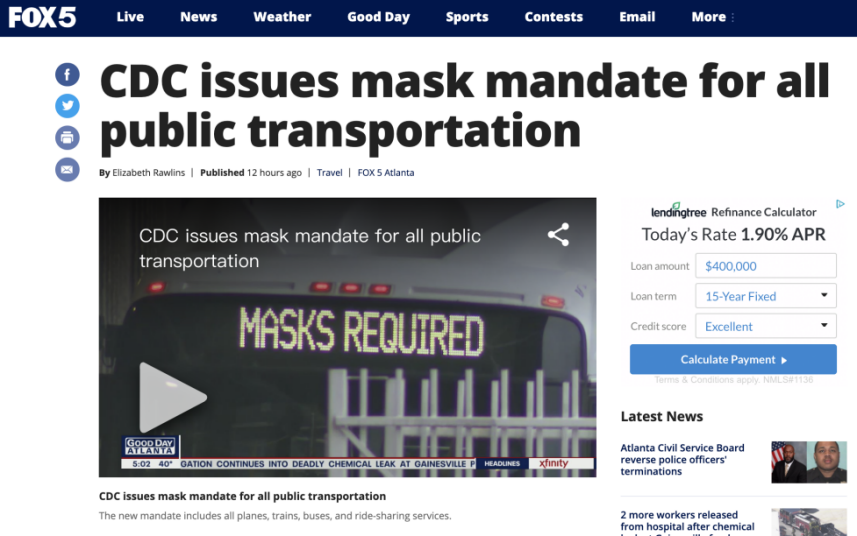This screenshot has height=536, width=857.
Task: Play the mask mandate video
Action: click(172, 397)
